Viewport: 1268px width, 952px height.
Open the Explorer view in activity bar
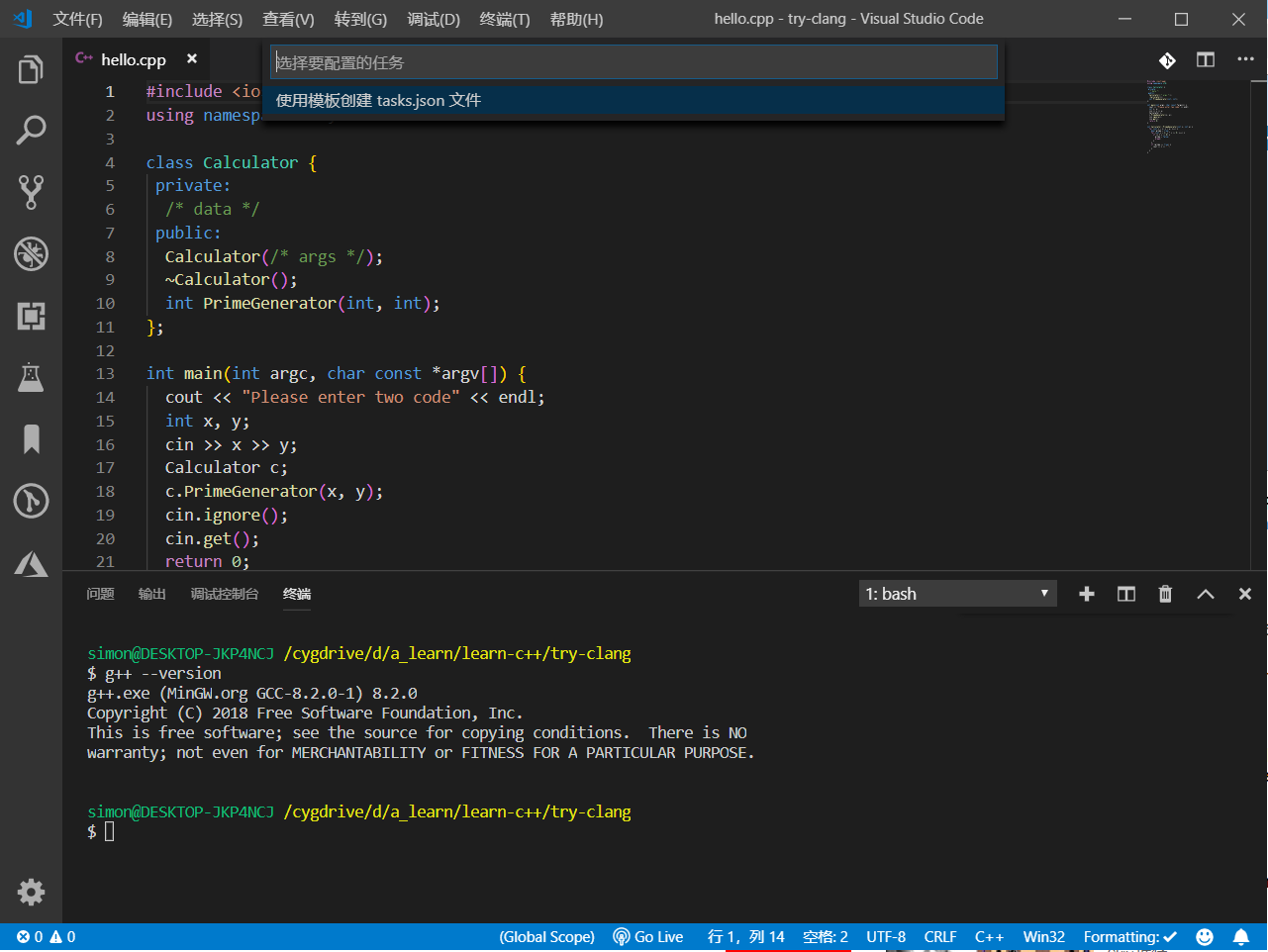[x=31, y=69]
